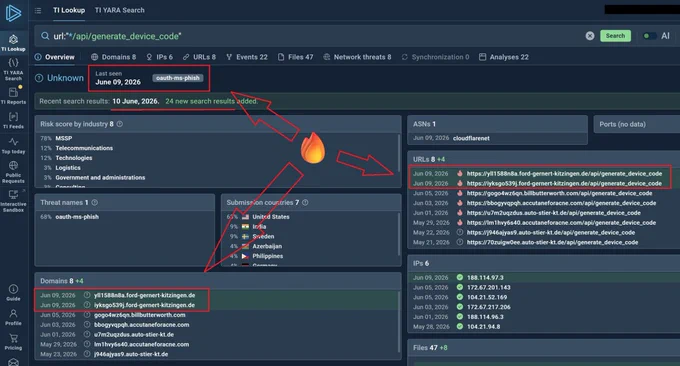Open domain yll1588n8a.ford-gernert-kitzingen.de
The height and width of the screenshot is (366, 680).
coord(144,295)
